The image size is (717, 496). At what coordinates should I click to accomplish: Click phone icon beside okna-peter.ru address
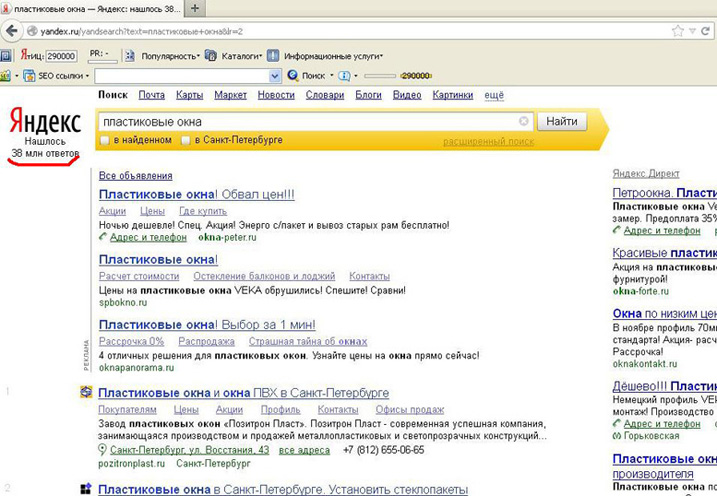click(103, 236)
